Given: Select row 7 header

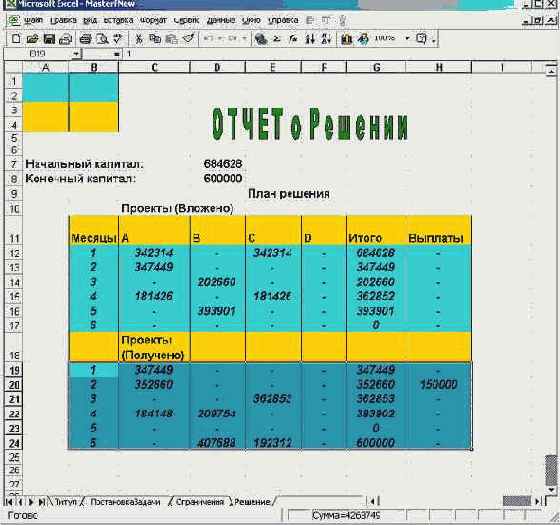Looking at the screenshot, I should [14, 164].
